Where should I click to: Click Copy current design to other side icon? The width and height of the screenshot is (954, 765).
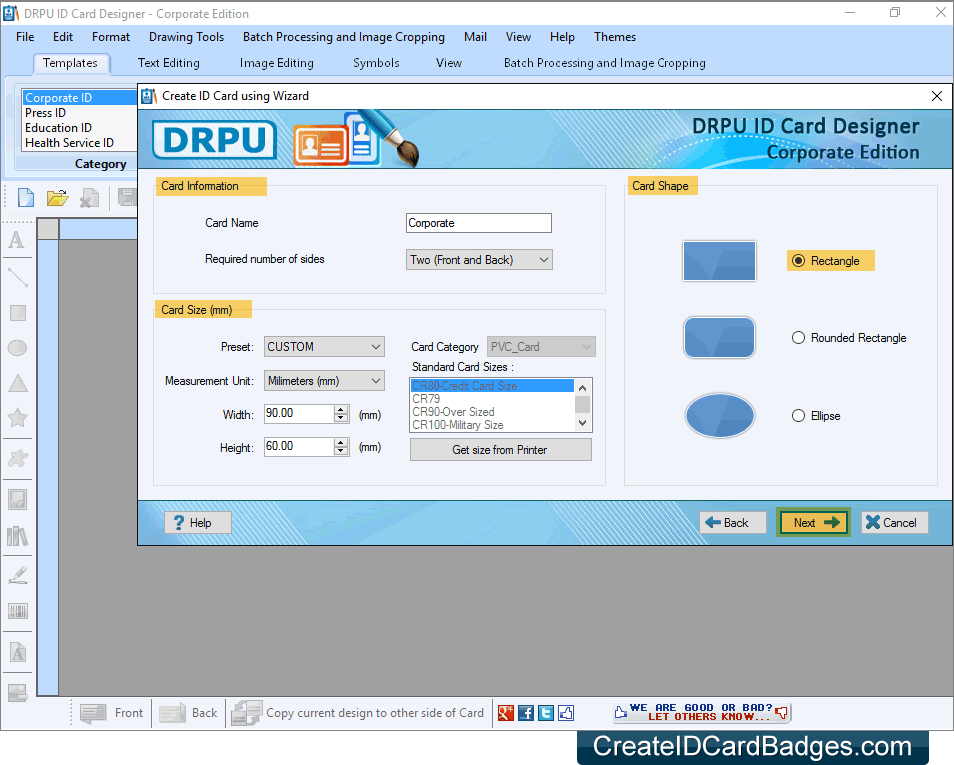[x=246, y=713]
